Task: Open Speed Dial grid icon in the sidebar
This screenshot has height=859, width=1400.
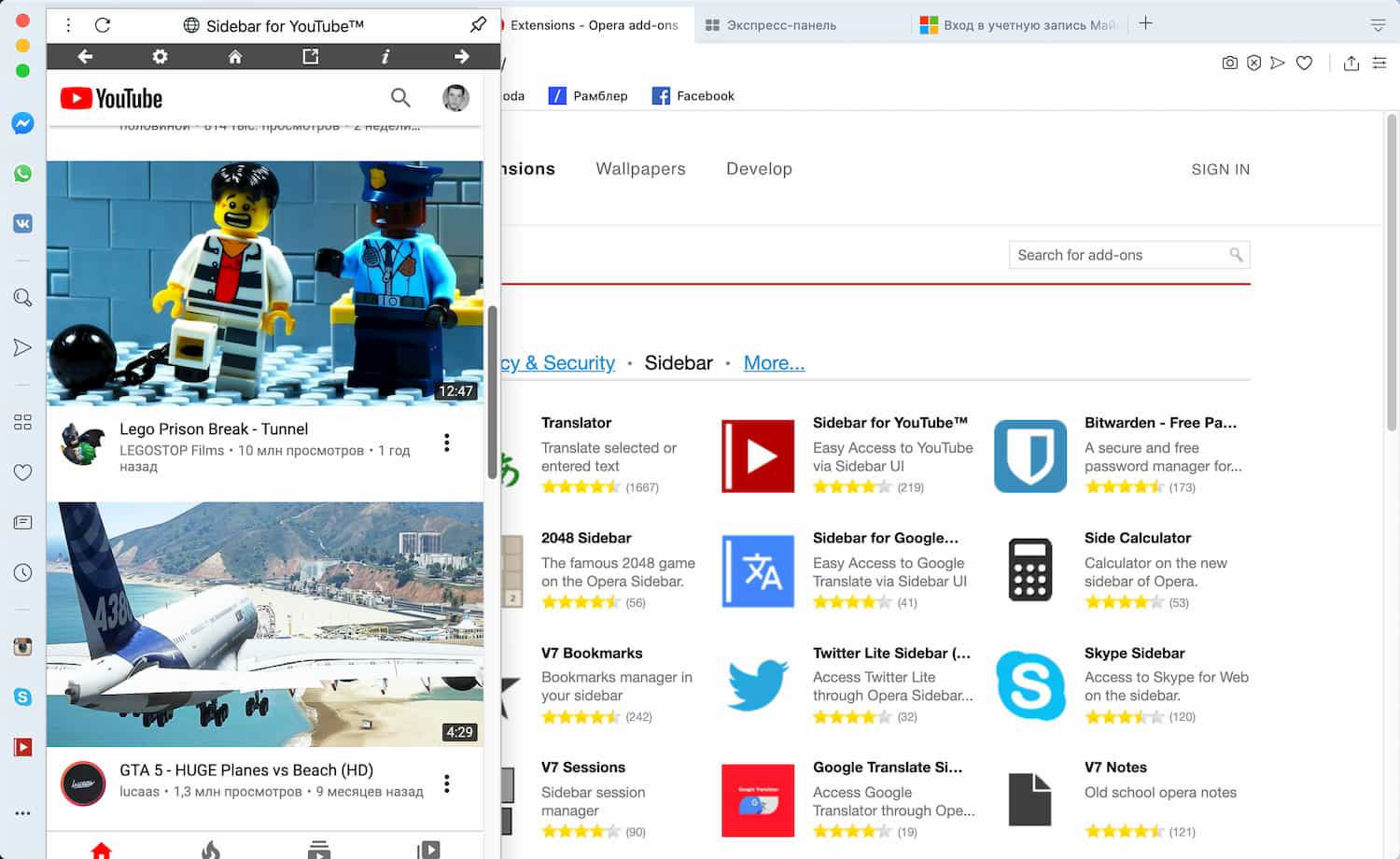Action: click(22, 422)
